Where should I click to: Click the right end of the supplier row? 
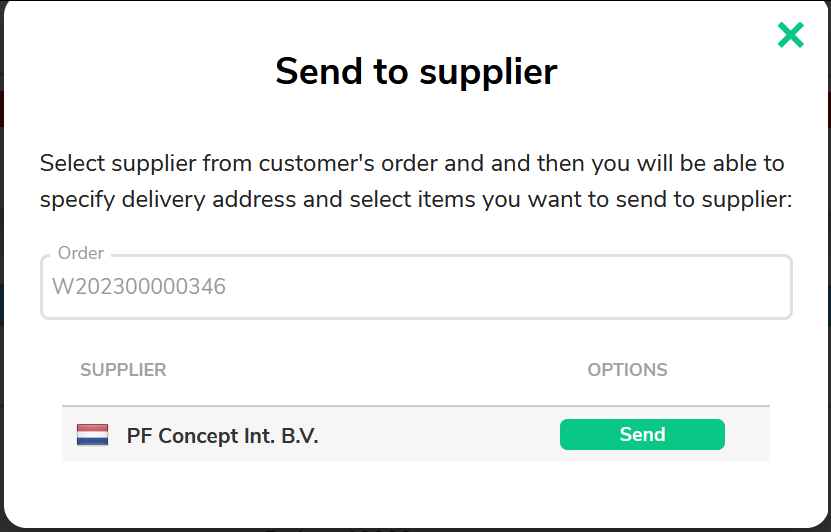tap(747, 435)
